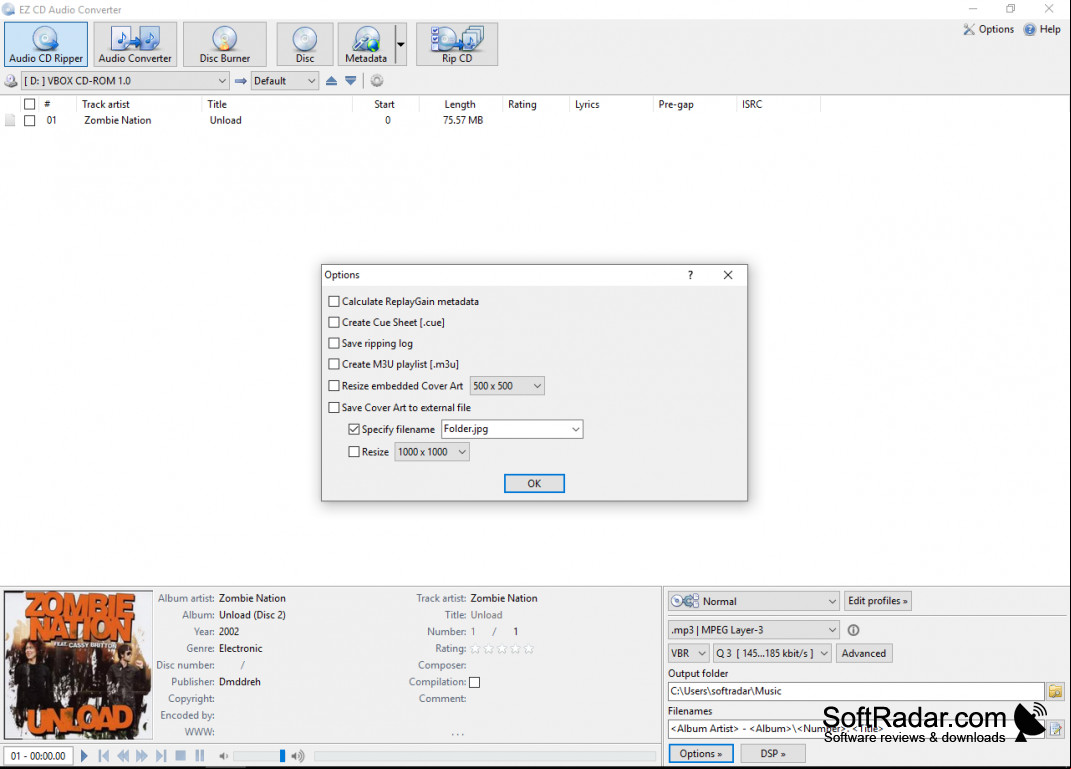The image size is (1071, 769).
Task: Play the current track
Action: 84,755
